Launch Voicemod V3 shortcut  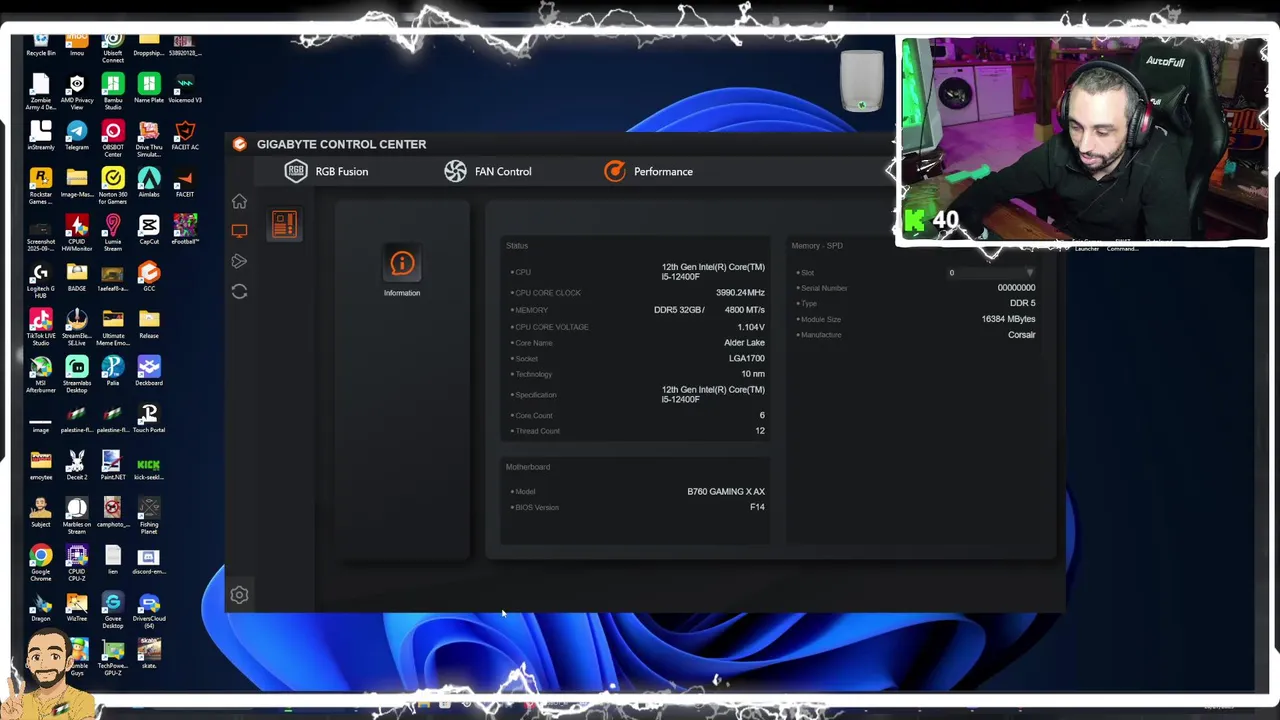[185, 88]
